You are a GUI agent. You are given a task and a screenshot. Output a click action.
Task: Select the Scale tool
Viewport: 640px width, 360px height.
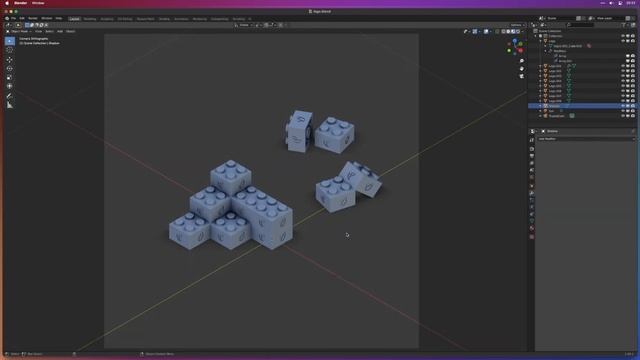[x=10, y=78]
